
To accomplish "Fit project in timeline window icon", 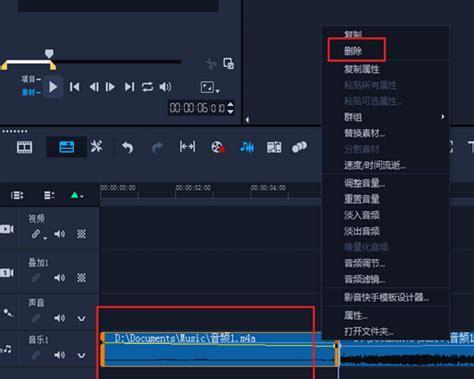I will [187, 146].
